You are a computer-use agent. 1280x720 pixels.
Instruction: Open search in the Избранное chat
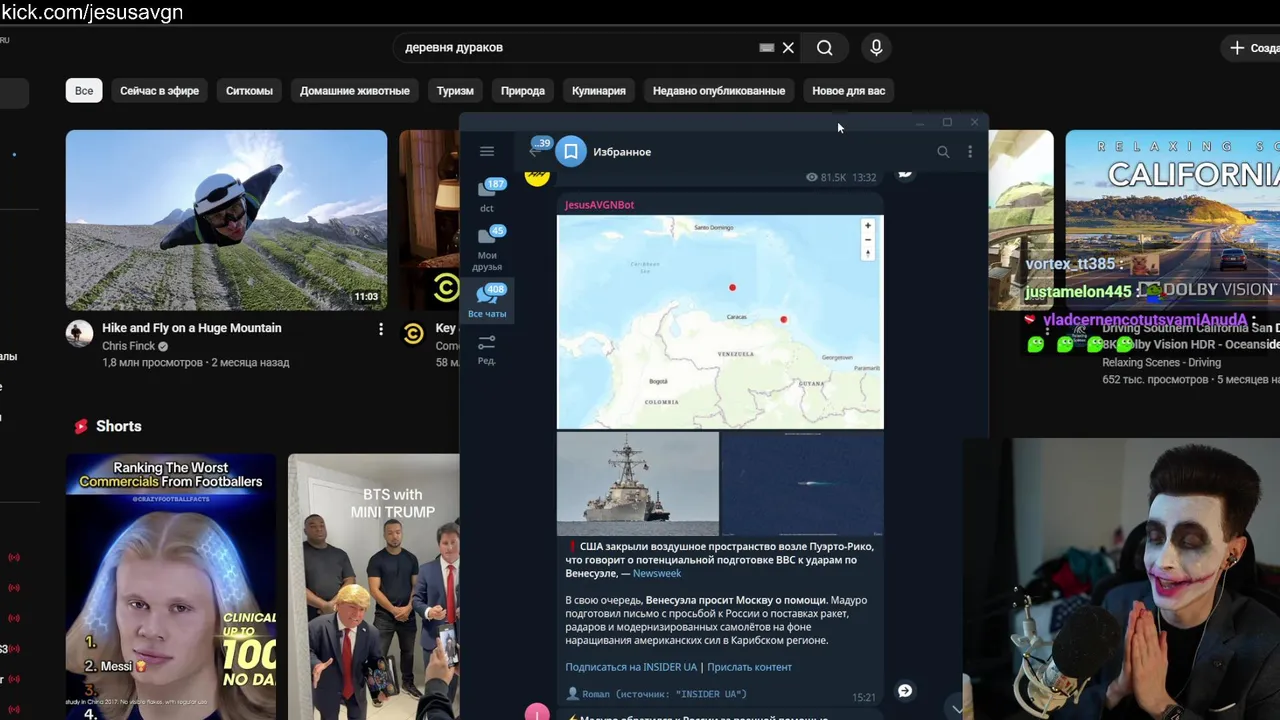[x=943, y=152]
